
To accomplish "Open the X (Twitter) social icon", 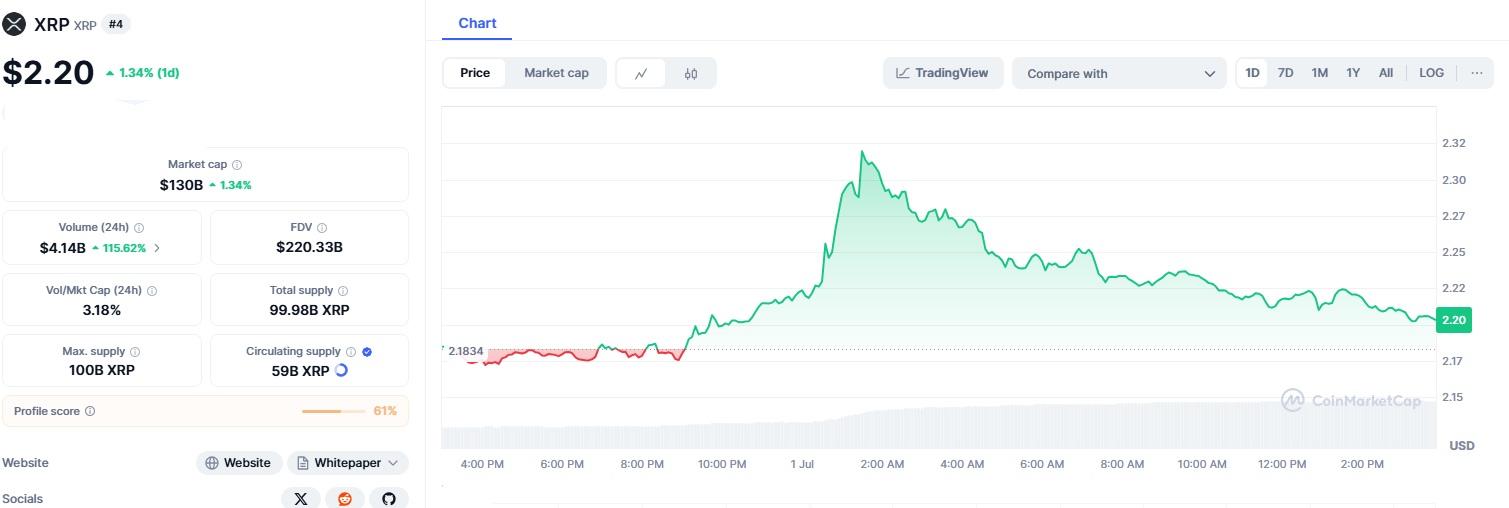I will (301, 498).
